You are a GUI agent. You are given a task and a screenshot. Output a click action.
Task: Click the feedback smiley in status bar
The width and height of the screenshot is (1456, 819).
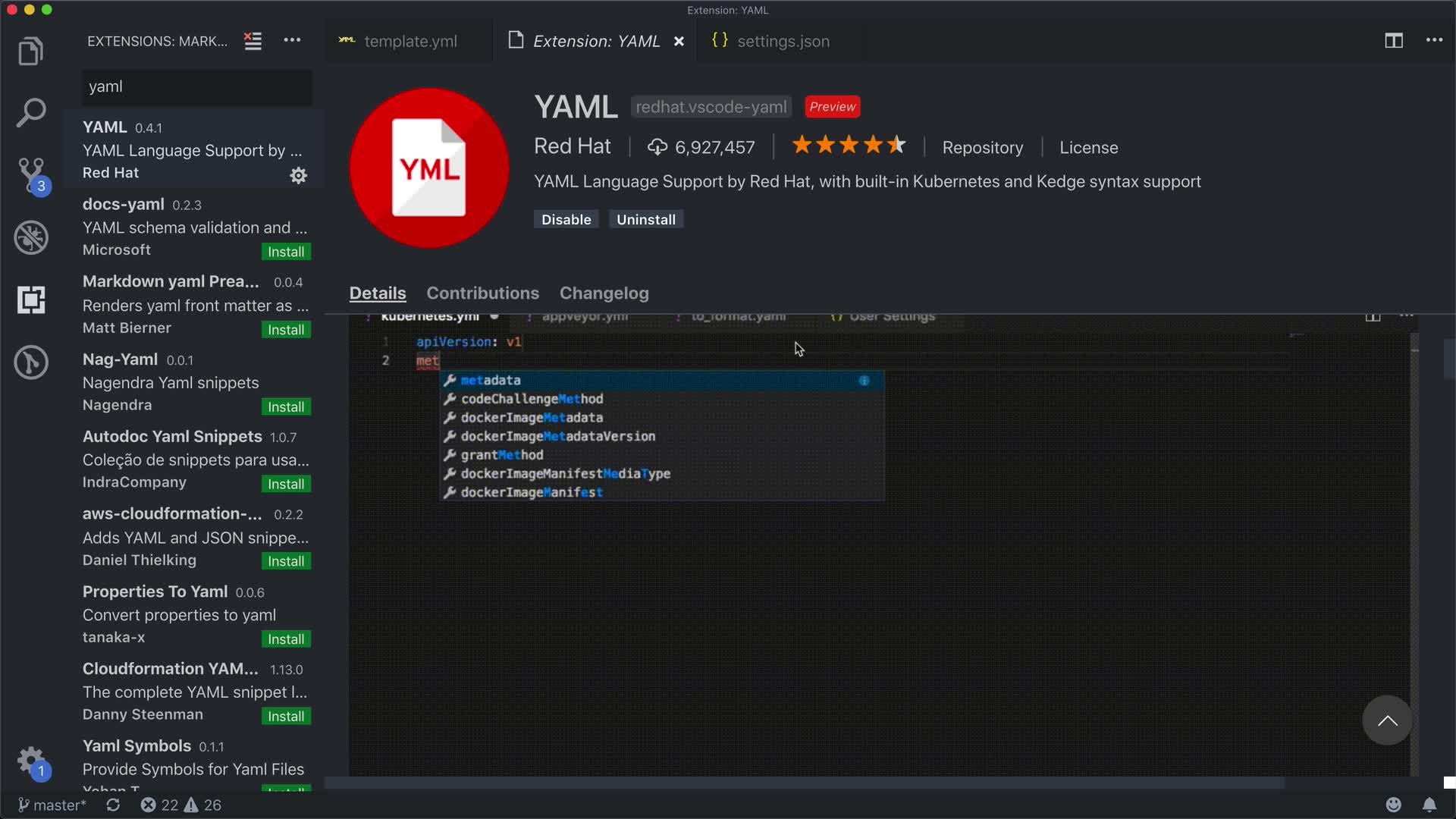[x=1393, y=805]
